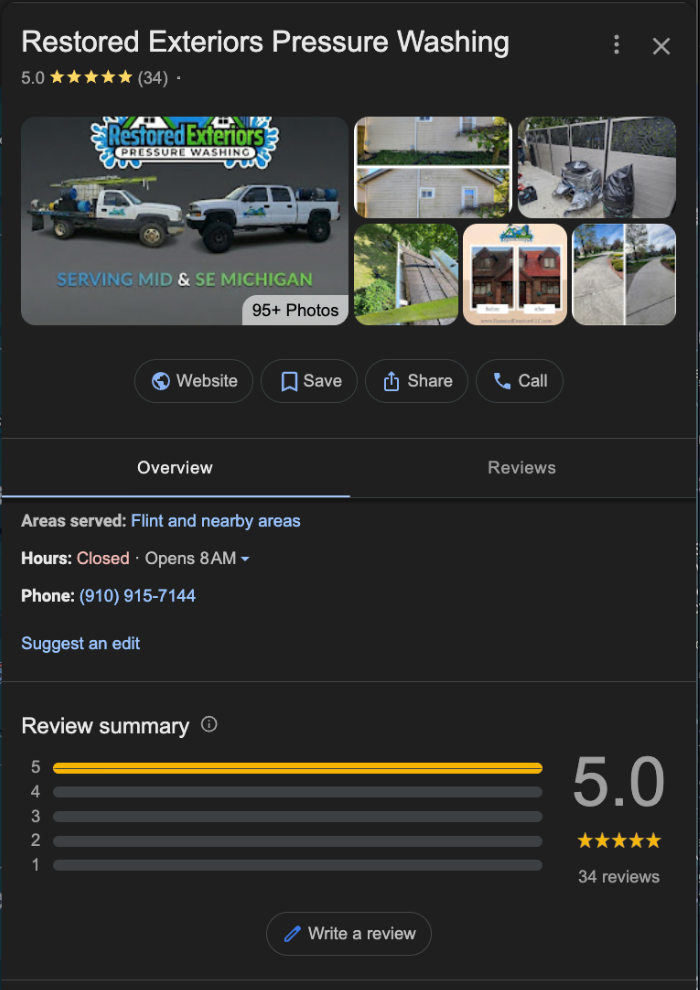
Task: Click the Review summary heading
Action: click(105, 726)
